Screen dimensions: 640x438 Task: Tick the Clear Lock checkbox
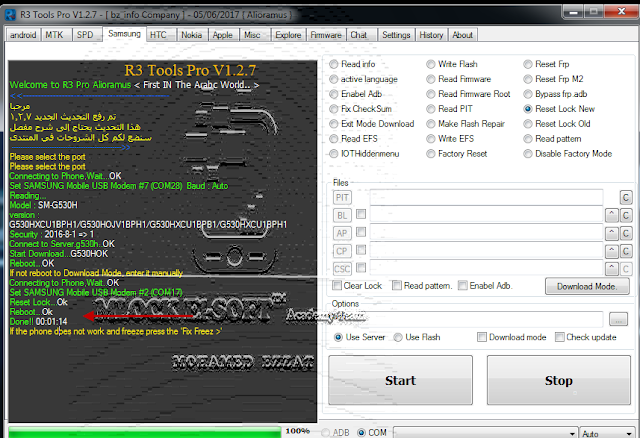coord(337,285)
